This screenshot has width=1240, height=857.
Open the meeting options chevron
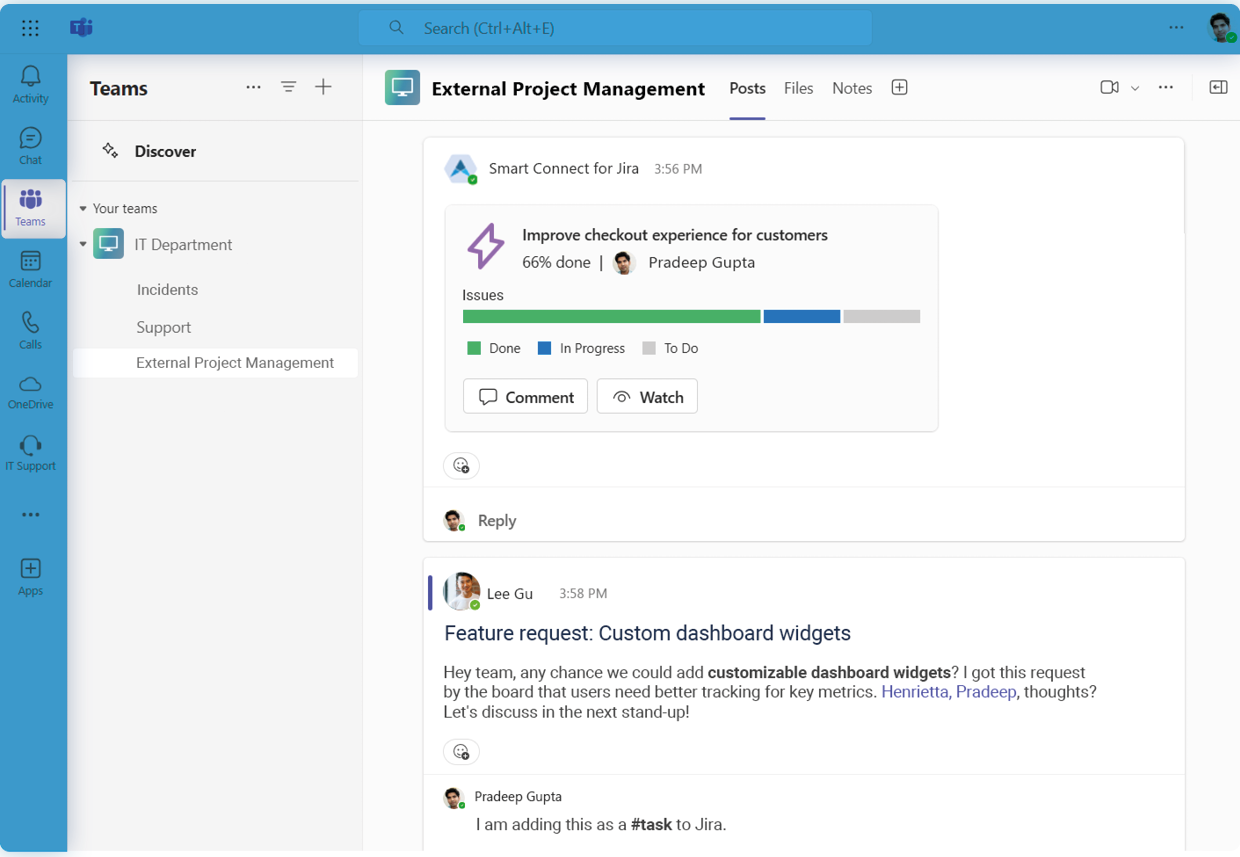(1133, 87)
